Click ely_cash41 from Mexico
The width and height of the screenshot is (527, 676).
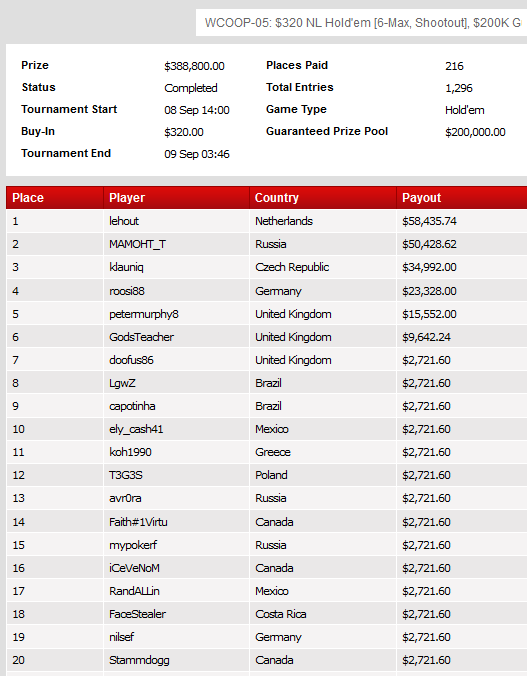point(136,429)
